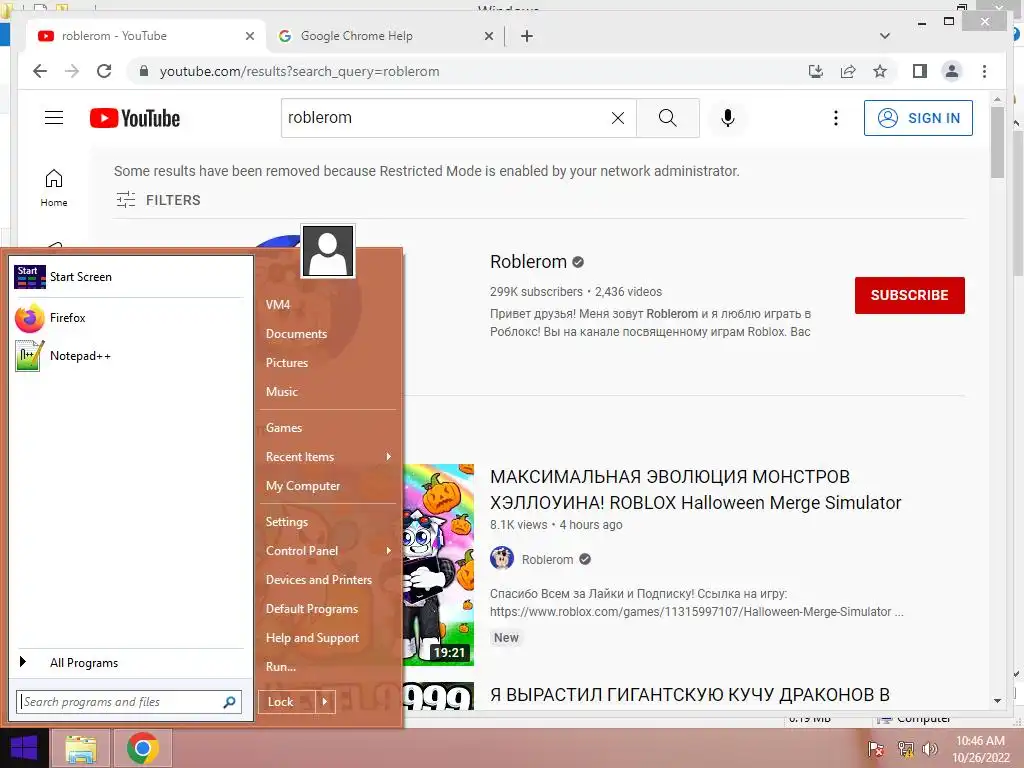
Task: Click the YouTube search magnifier button
Action: [667, 118]
